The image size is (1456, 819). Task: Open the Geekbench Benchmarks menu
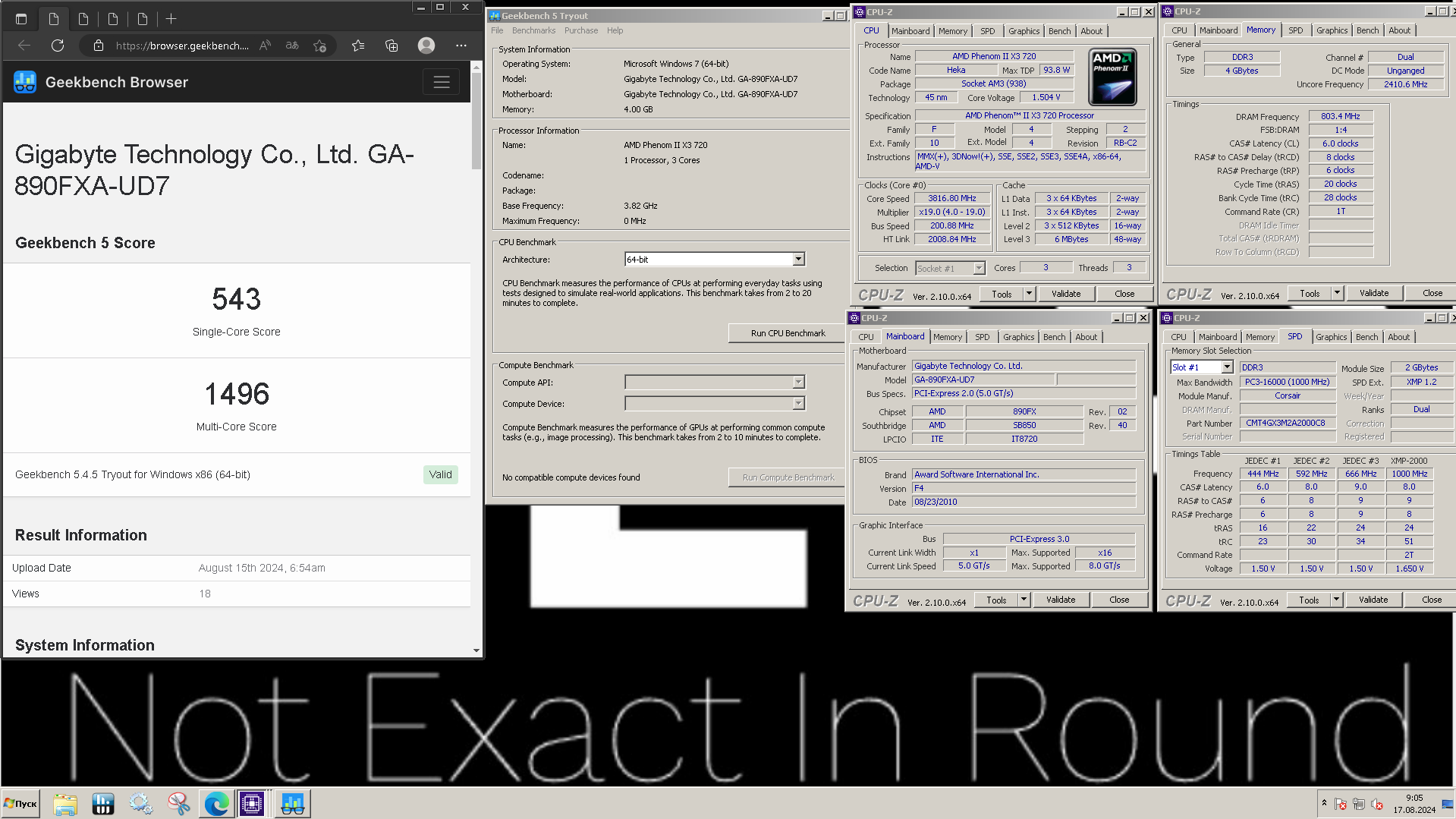(533, 30)
